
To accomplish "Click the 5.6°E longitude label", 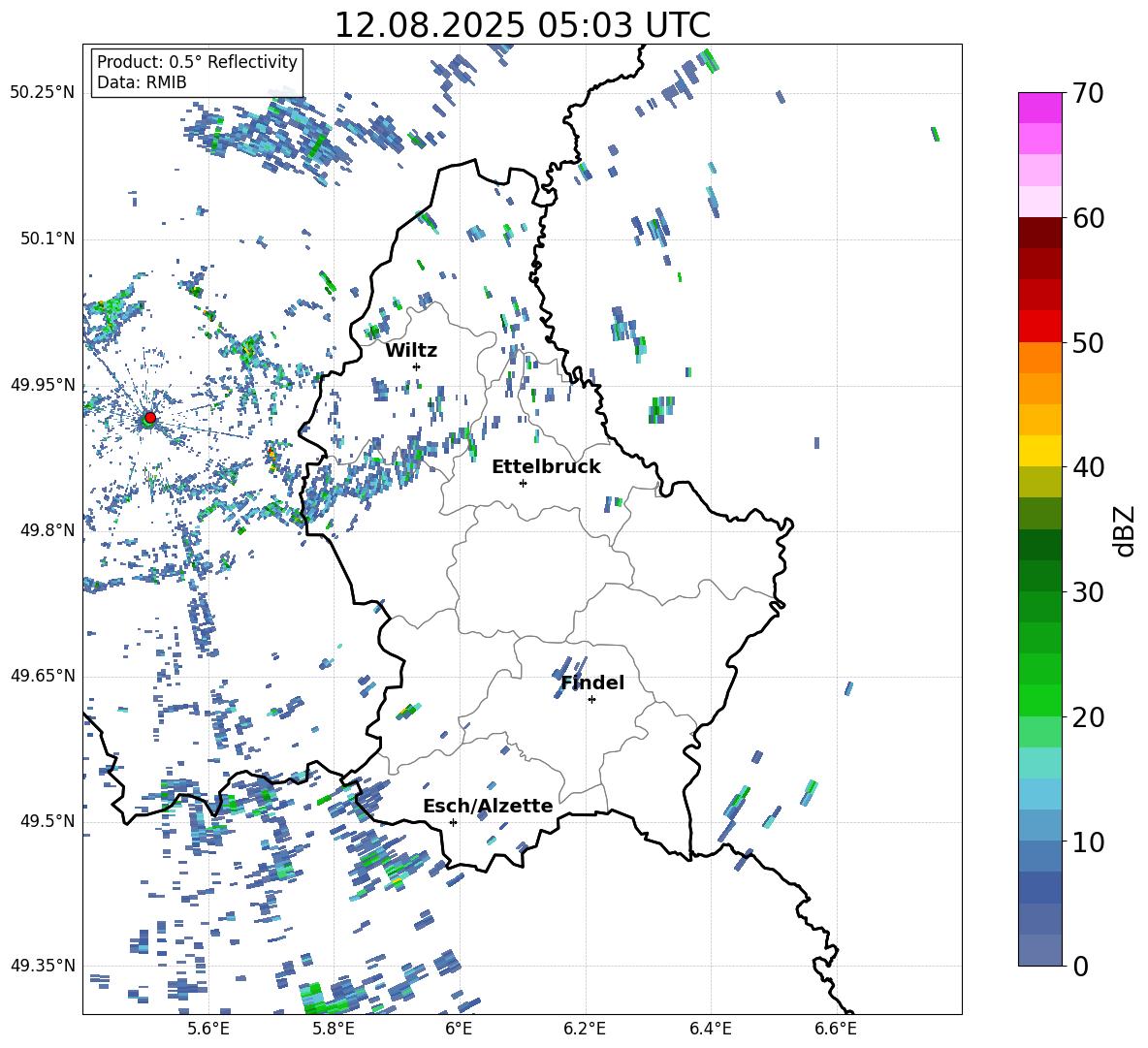I will click(207, 1029).
